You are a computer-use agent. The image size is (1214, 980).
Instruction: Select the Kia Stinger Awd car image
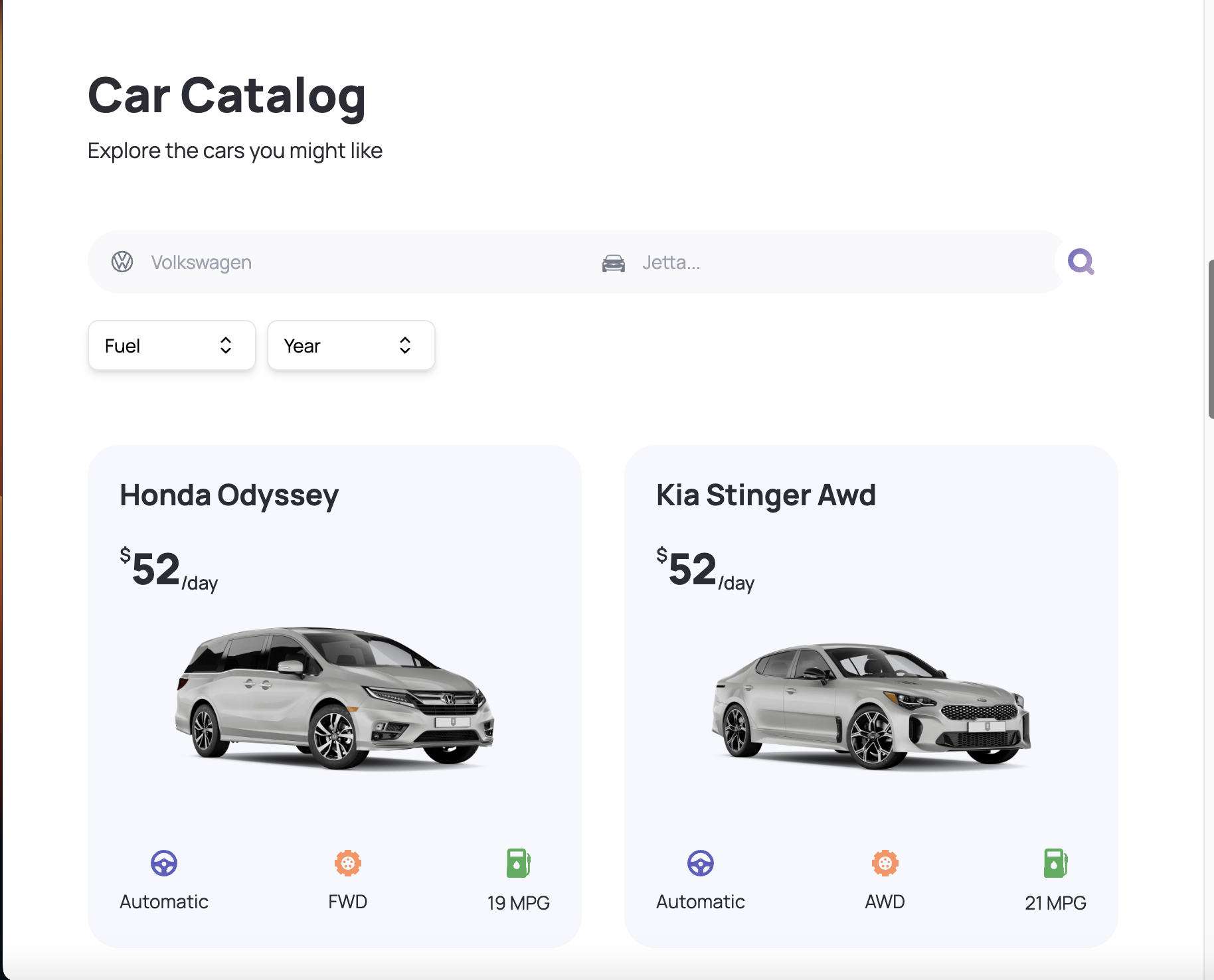click(x=871, y=705)
